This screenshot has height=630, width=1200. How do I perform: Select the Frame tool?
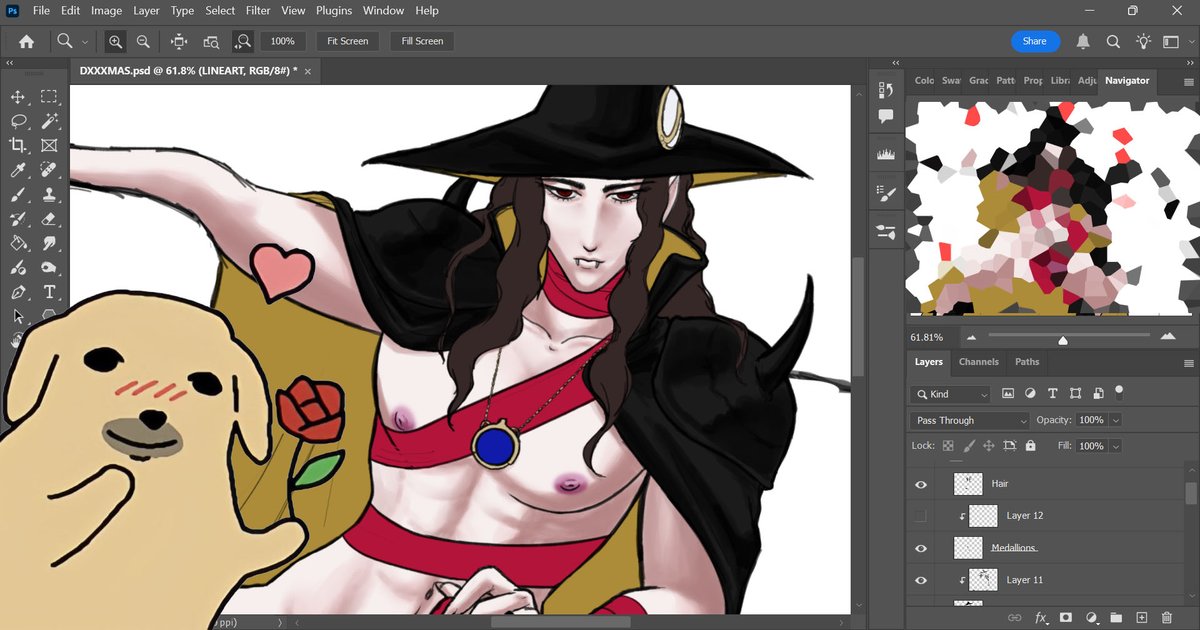[49, 146]
